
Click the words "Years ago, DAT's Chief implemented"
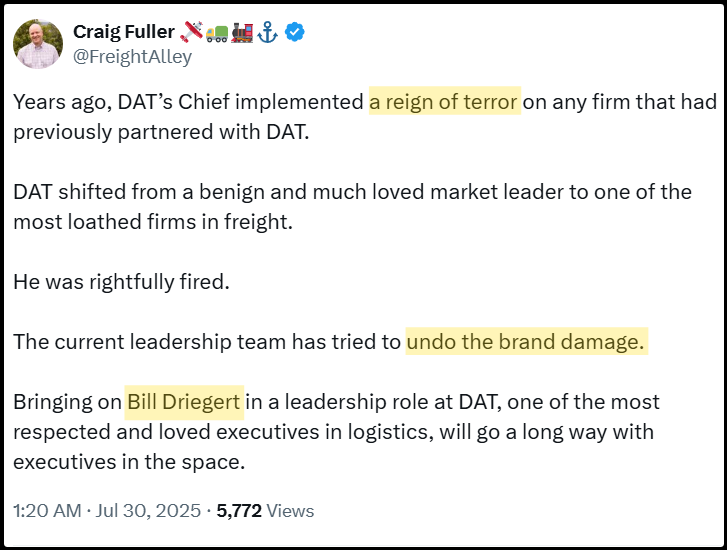click(188, 102)
